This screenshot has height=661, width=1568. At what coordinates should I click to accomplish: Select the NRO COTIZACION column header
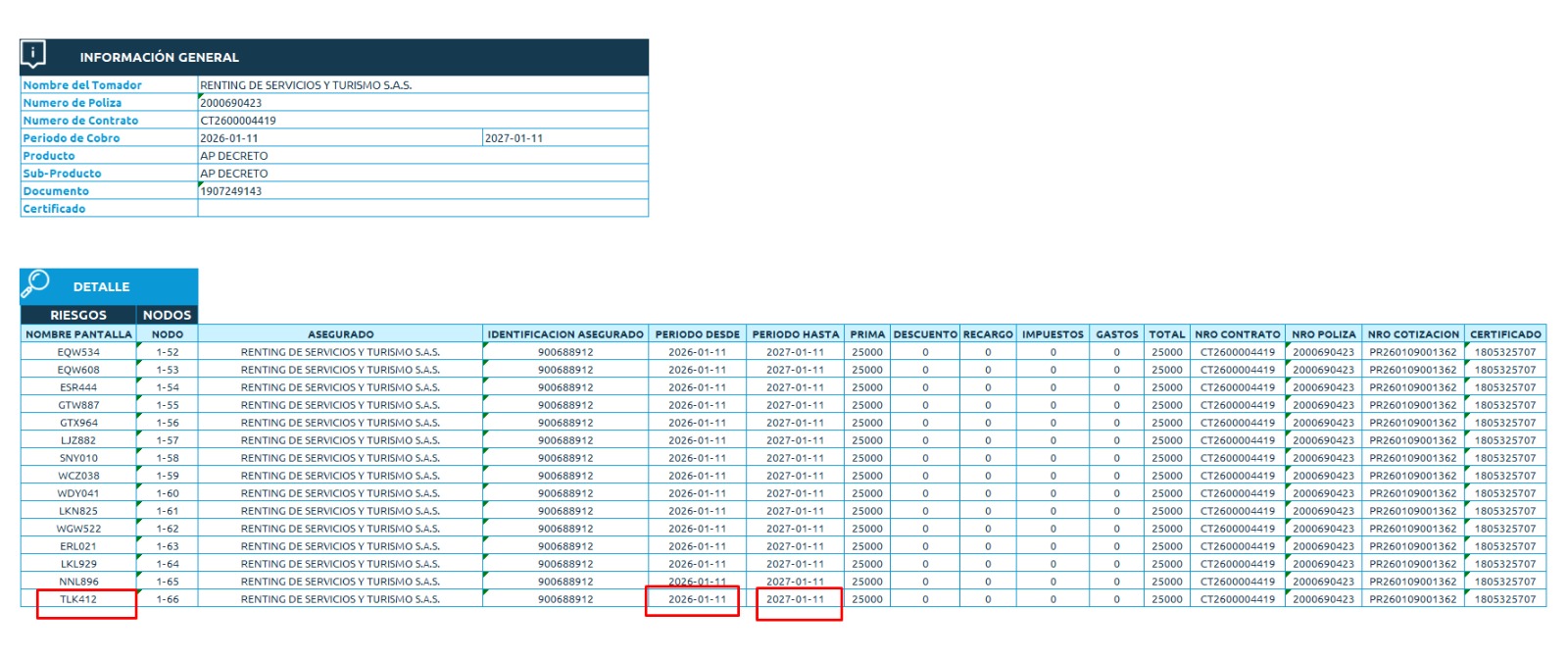pos(1412,334)
